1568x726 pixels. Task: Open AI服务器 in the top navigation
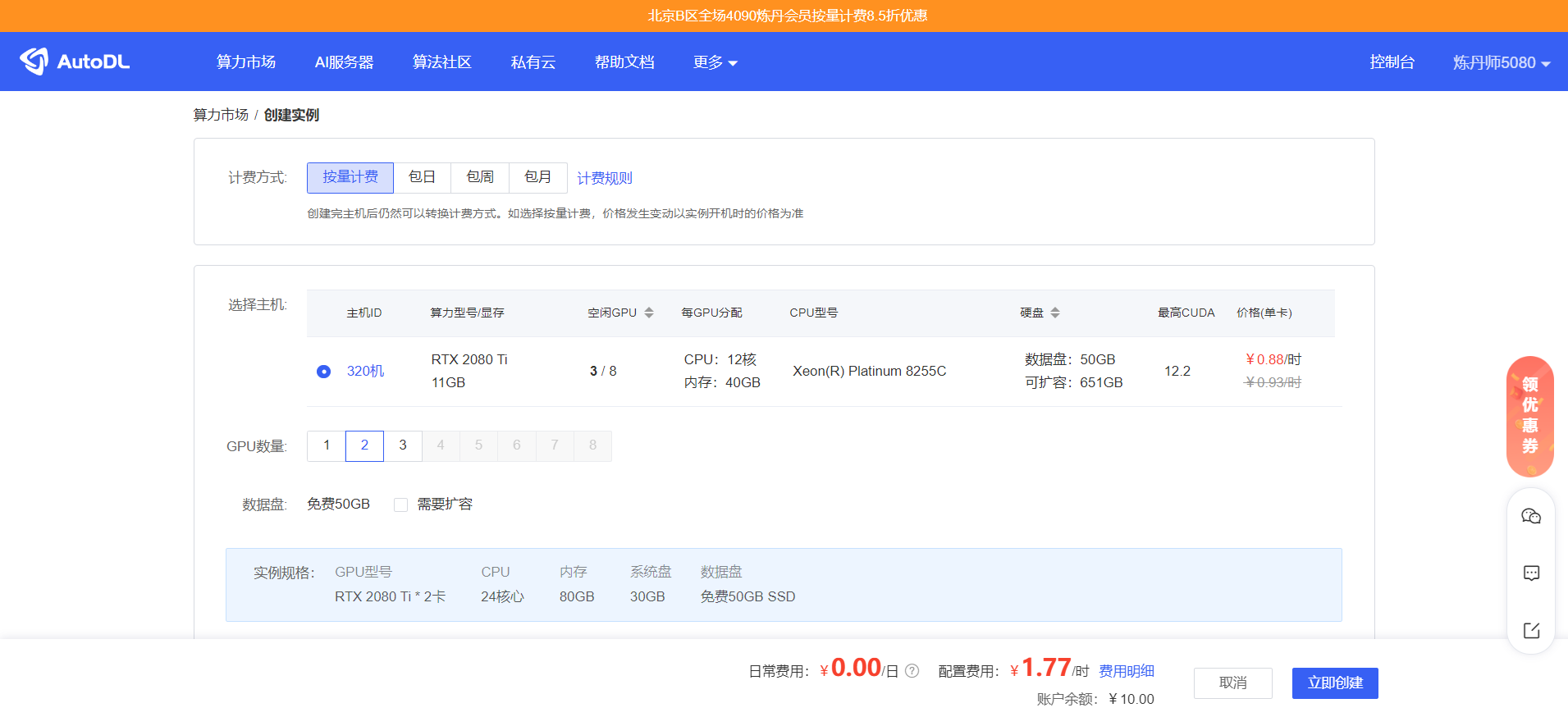(x=344, y=62)
